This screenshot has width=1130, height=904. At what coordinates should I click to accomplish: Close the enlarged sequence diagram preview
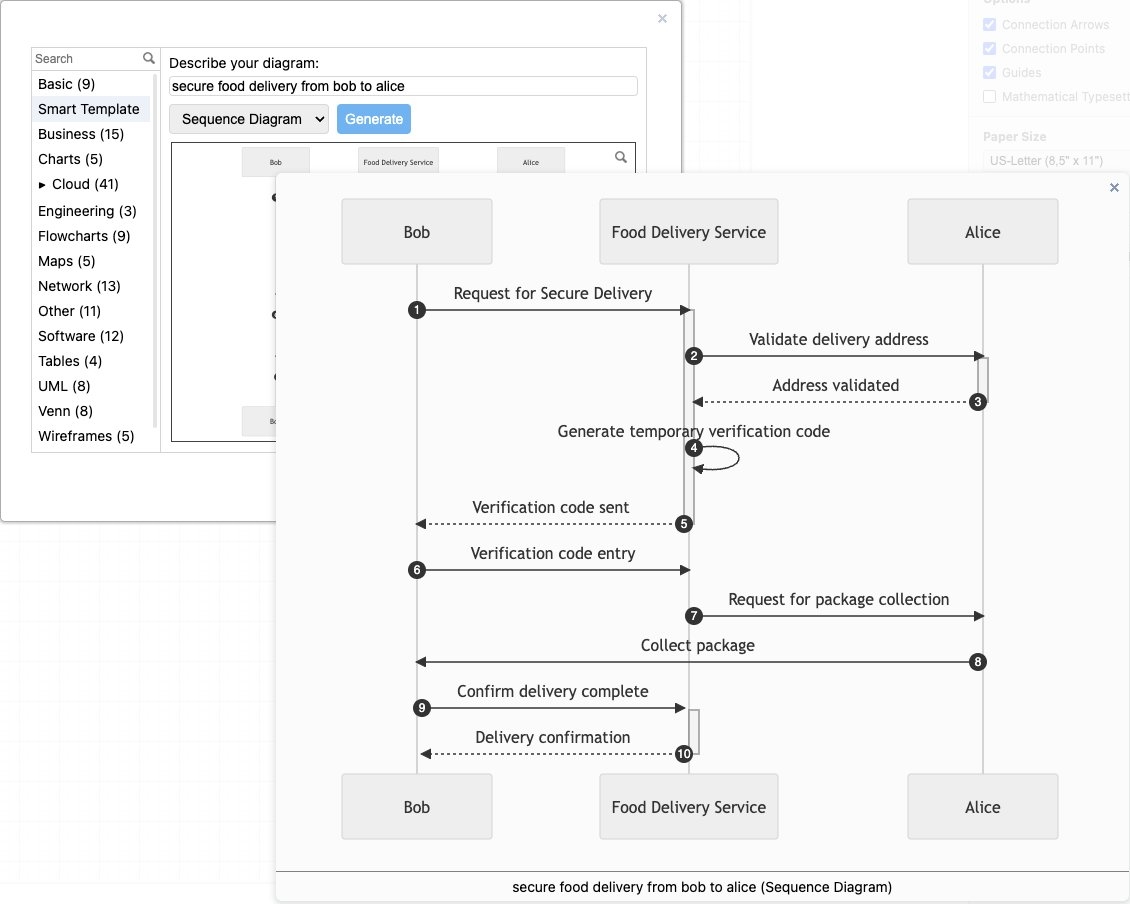coord(1114,187)
